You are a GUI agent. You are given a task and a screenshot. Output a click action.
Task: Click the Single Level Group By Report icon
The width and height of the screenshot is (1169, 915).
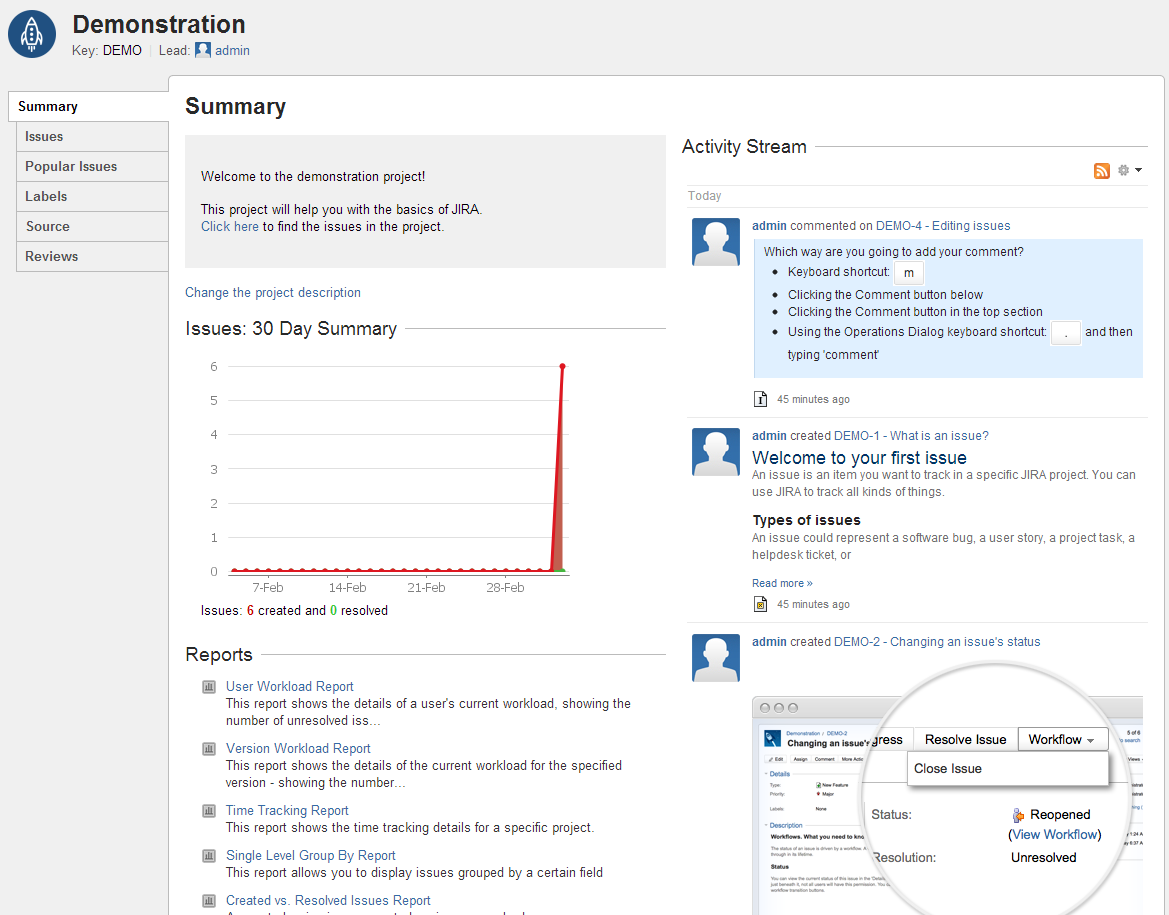pyautogui.click(x=209, y=856)
